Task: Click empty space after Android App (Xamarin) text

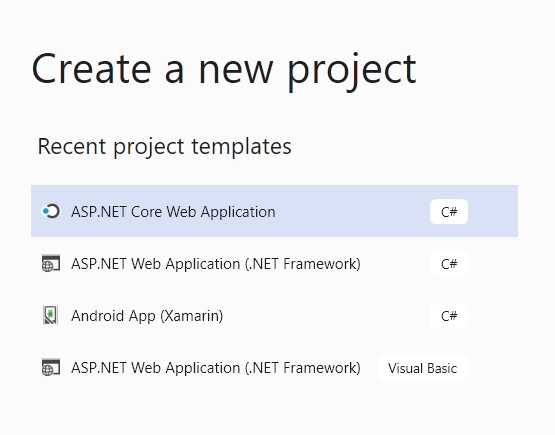Action: click(326, 315)
